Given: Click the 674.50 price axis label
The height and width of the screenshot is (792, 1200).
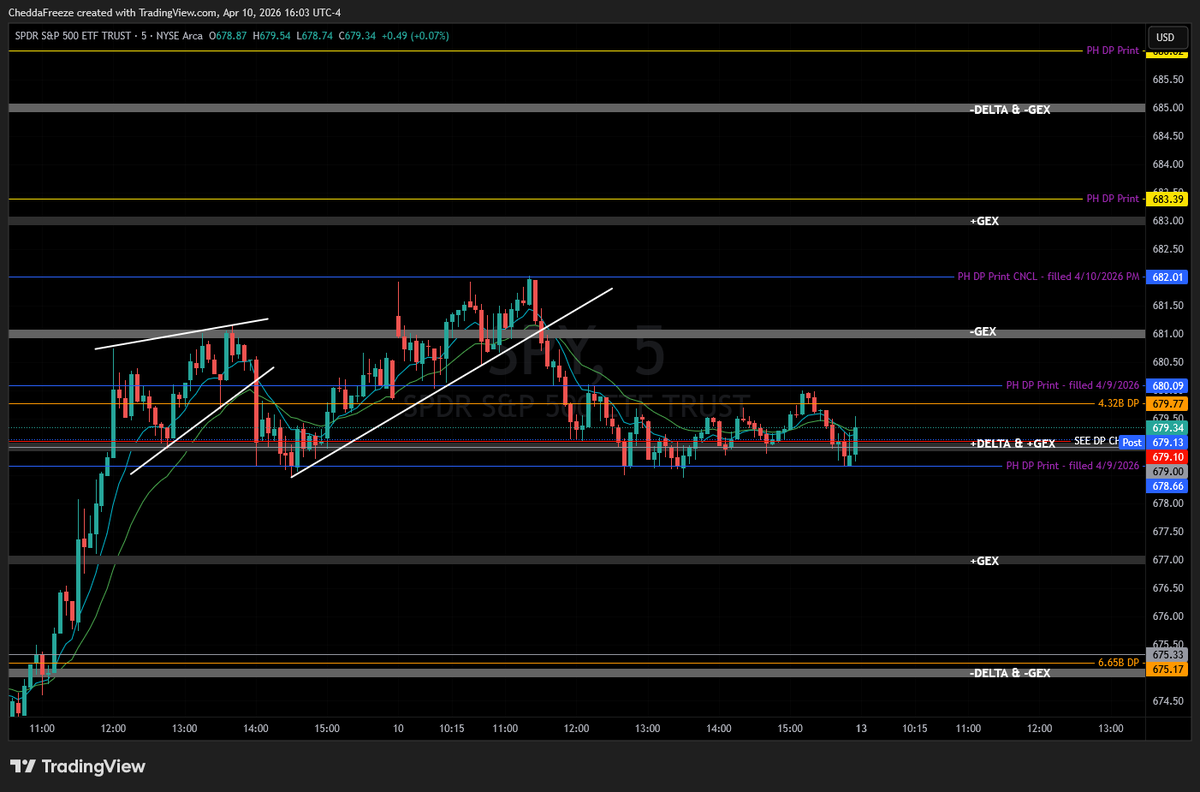Looking at the screenshot, I should (1168, 702).
